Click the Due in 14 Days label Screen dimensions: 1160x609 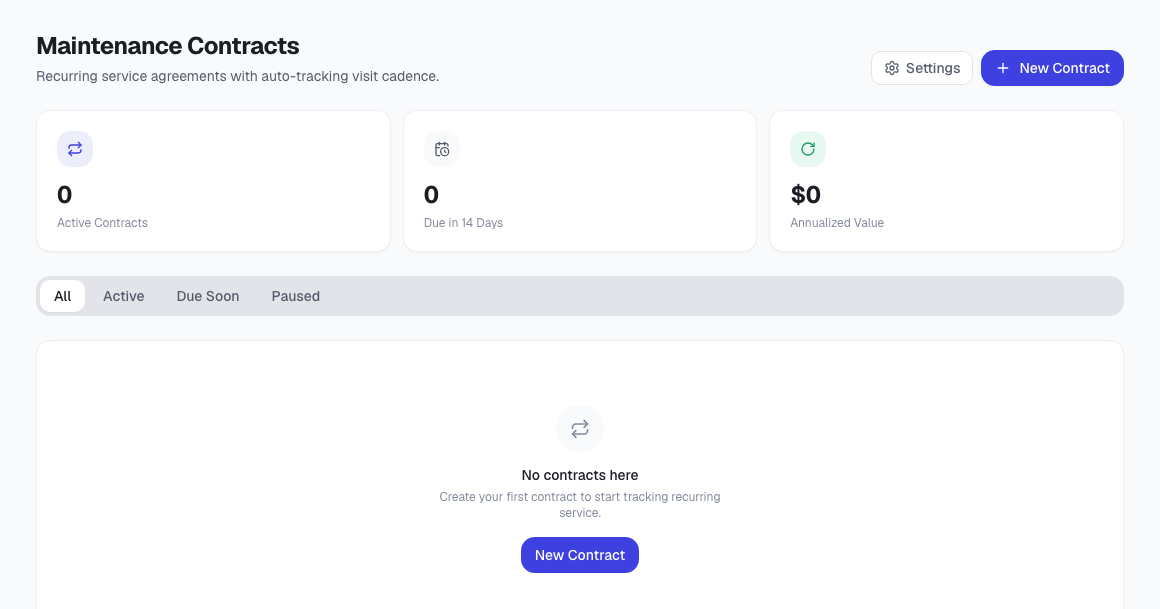coord(463,223)
